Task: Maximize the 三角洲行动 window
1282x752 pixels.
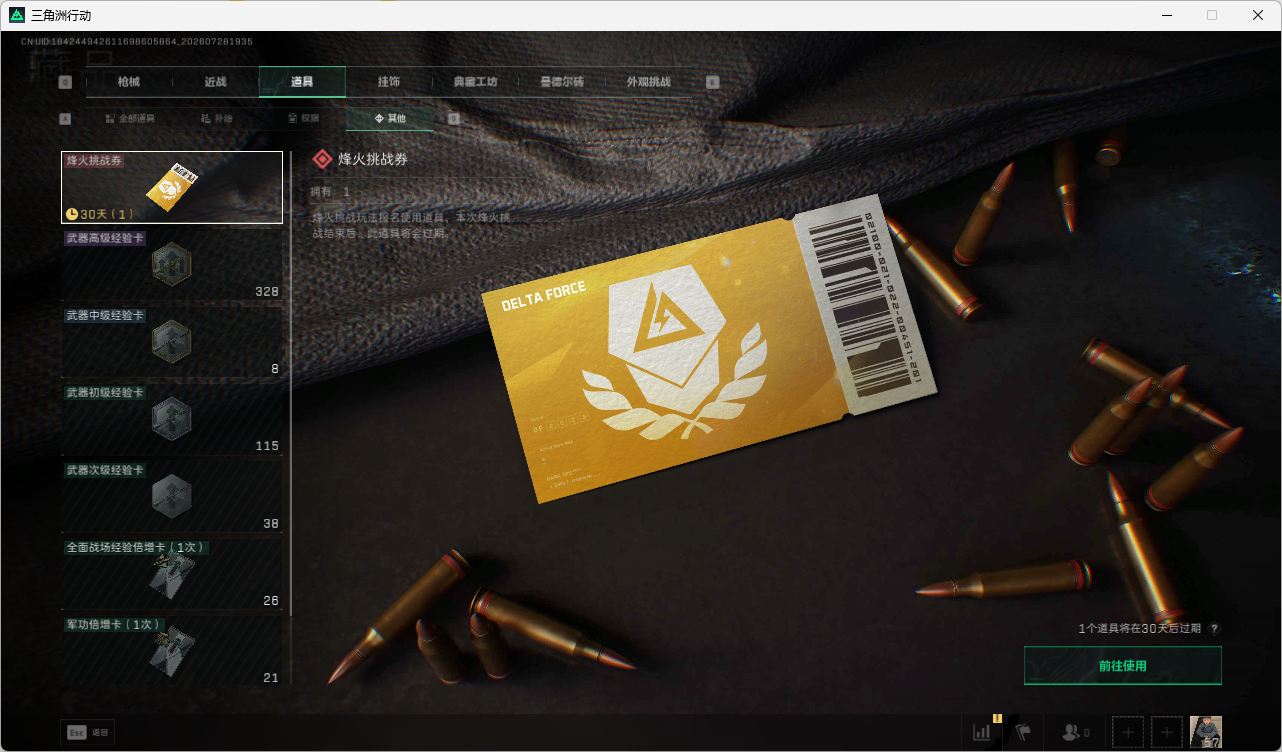Action: [x=1212, y=15]
